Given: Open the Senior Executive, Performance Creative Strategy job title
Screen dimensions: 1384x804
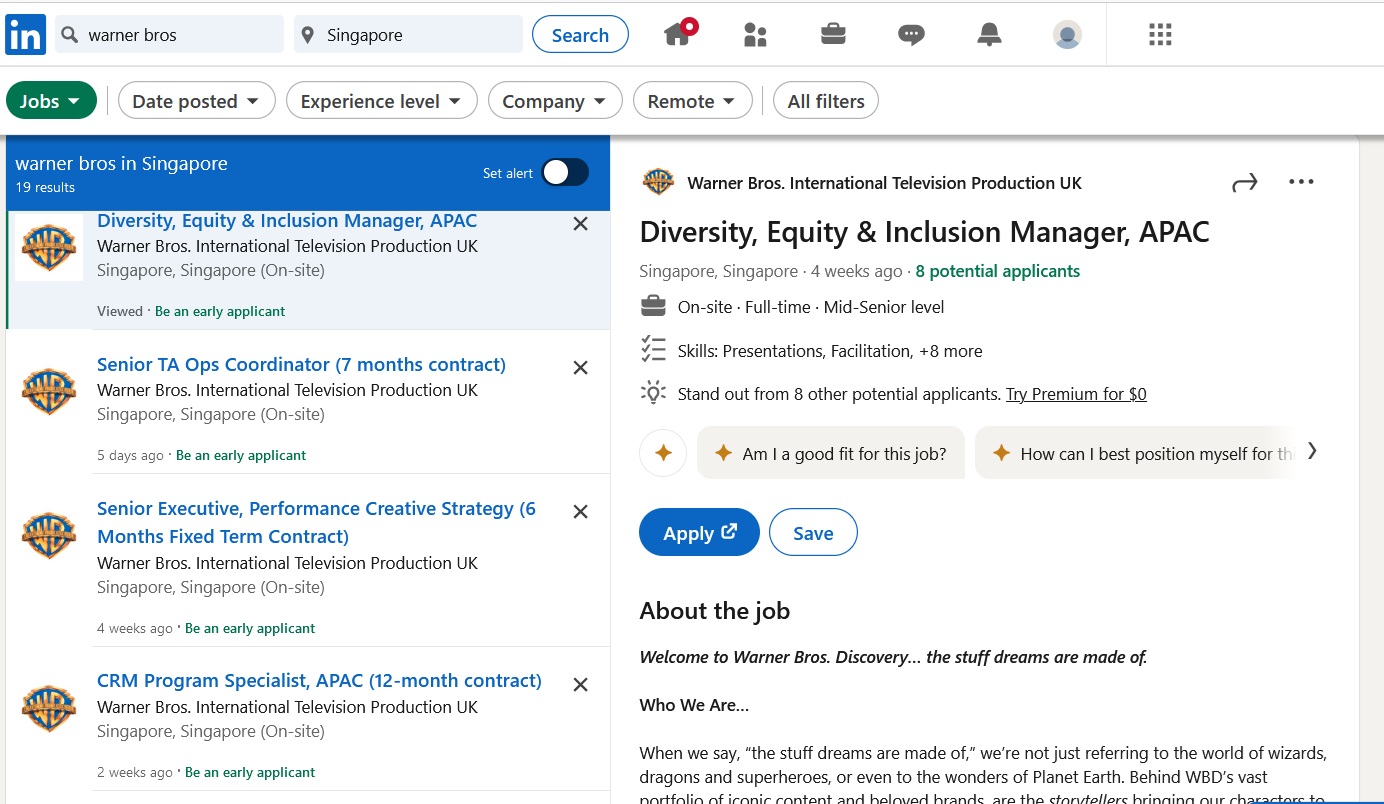Looking at the screenshot, I should click(316, 522).
